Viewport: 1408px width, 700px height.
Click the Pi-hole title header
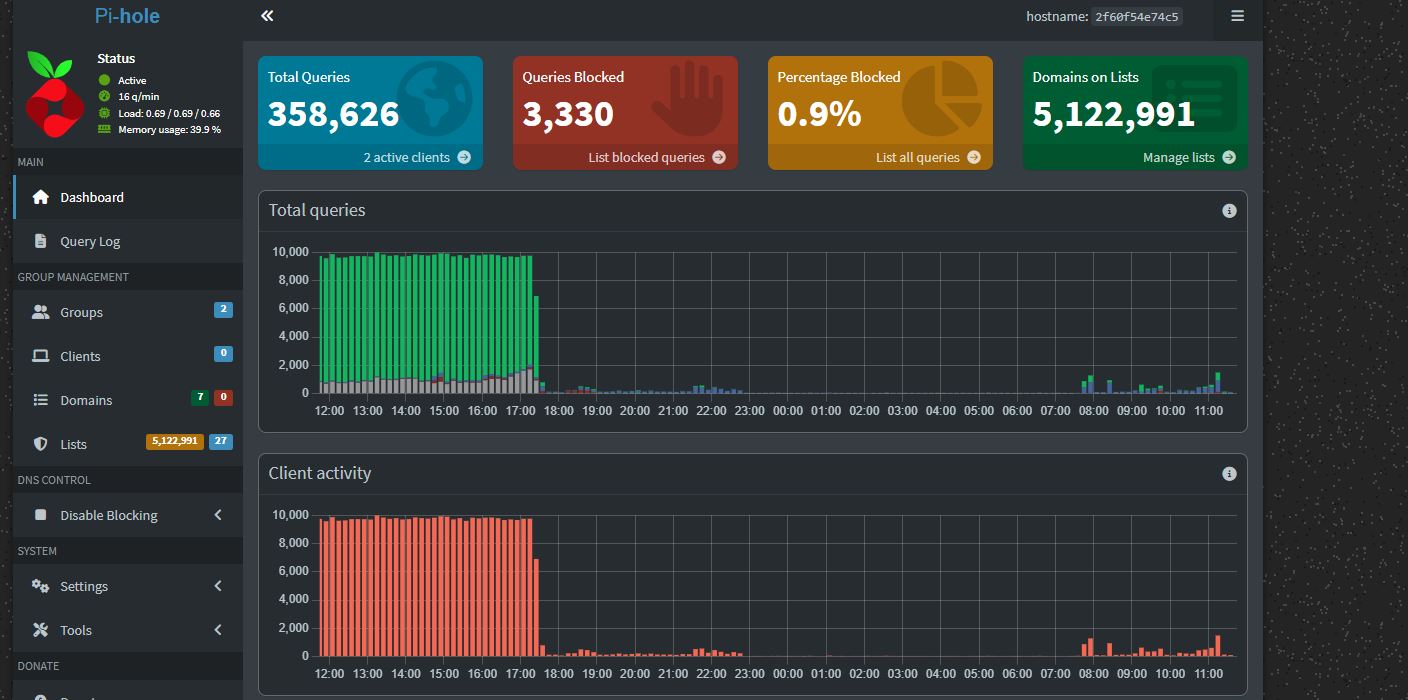(127, 16)
